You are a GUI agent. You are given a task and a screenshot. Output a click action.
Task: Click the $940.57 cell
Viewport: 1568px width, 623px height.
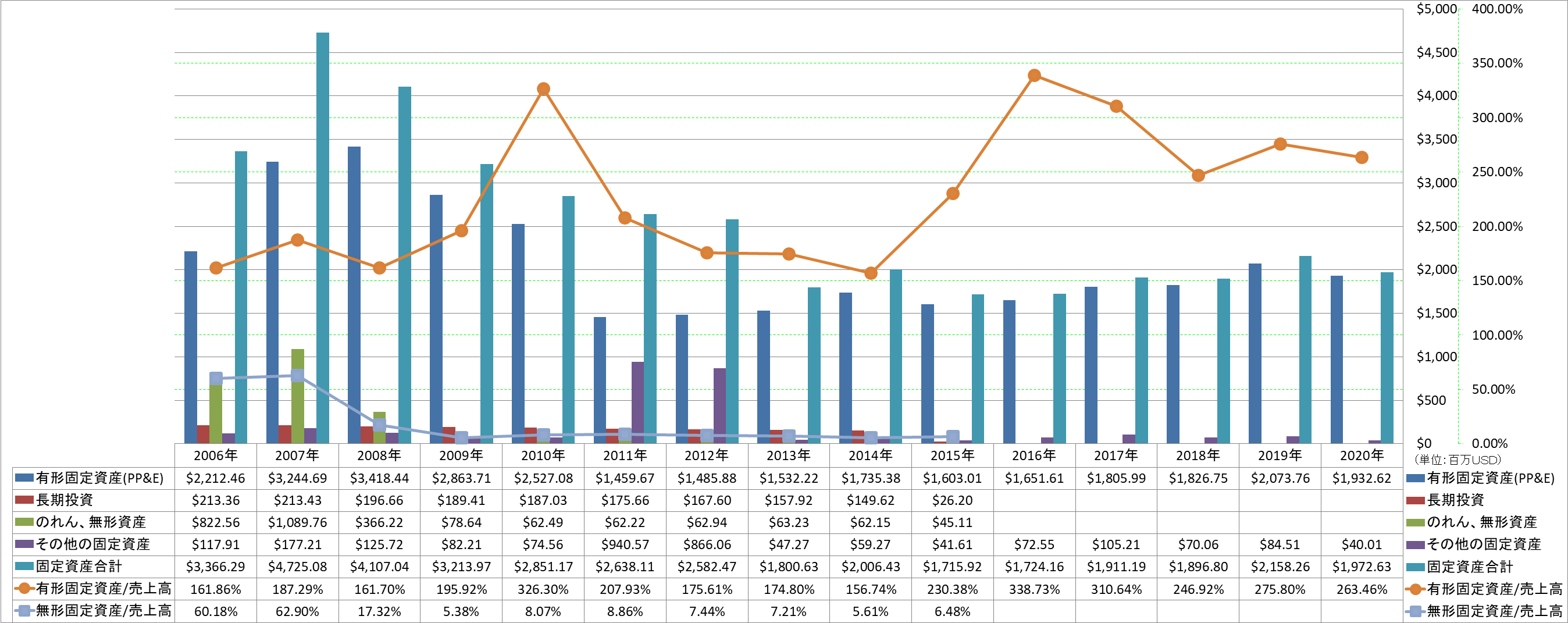pos(625,544)
